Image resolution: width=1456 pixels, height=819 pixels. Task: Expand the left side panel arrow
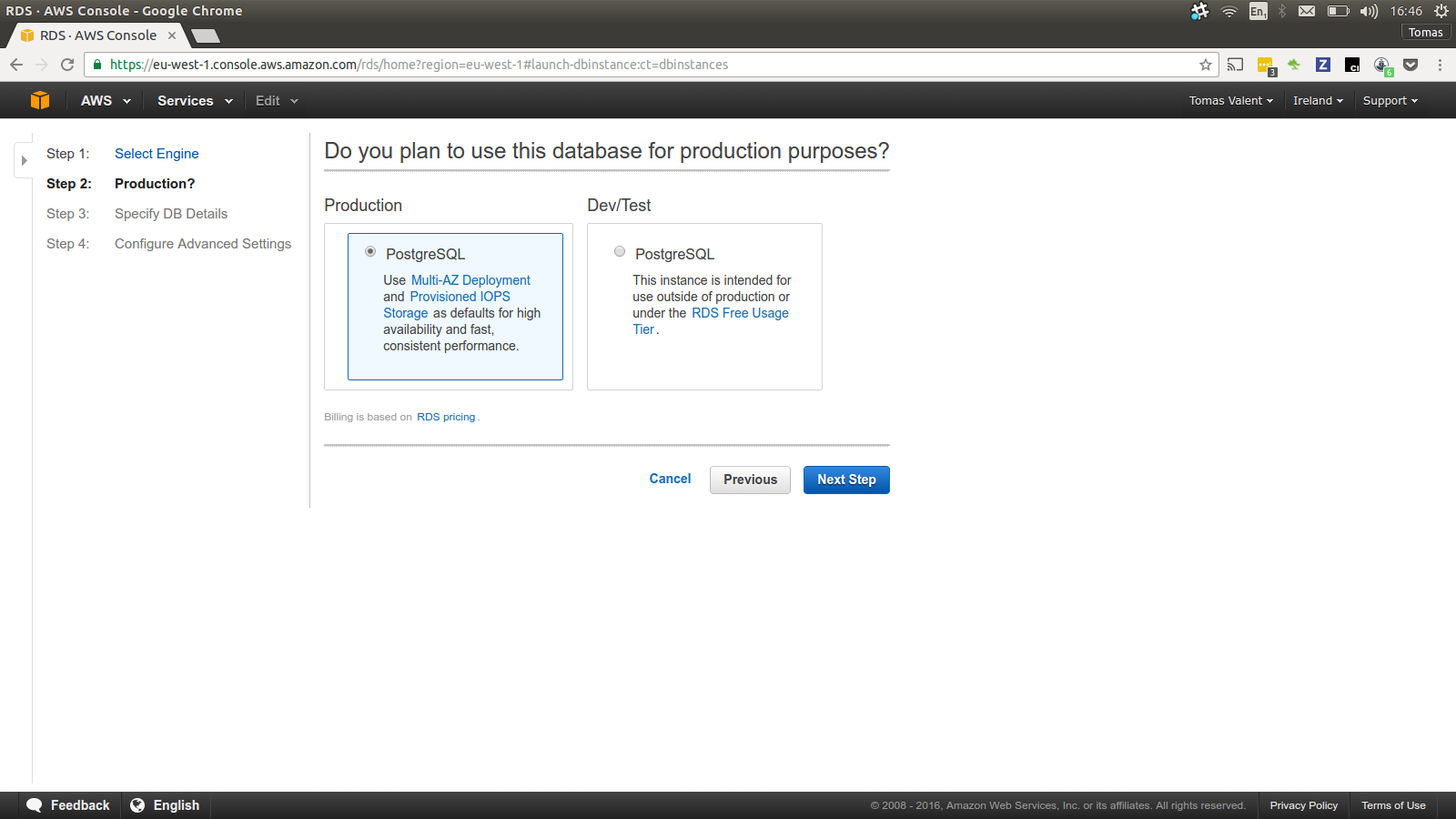(25, 160)
